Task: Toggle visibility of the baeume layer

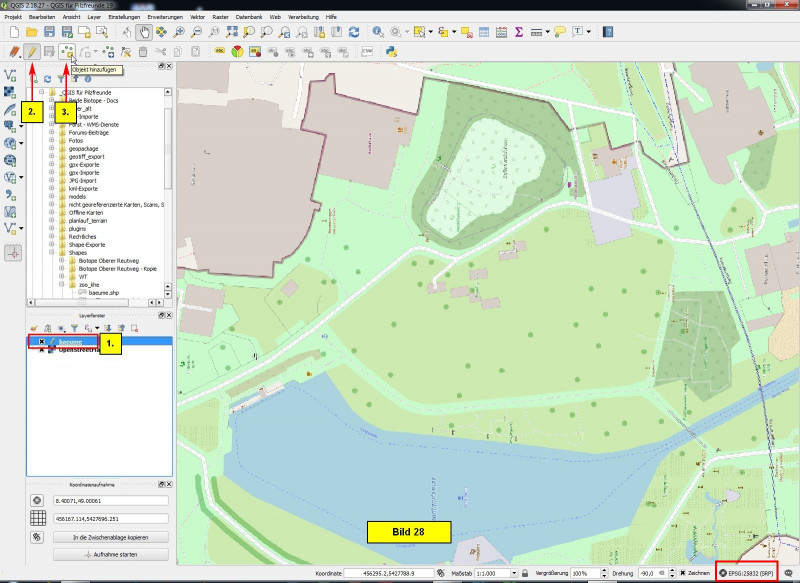Action: point(41,341)
